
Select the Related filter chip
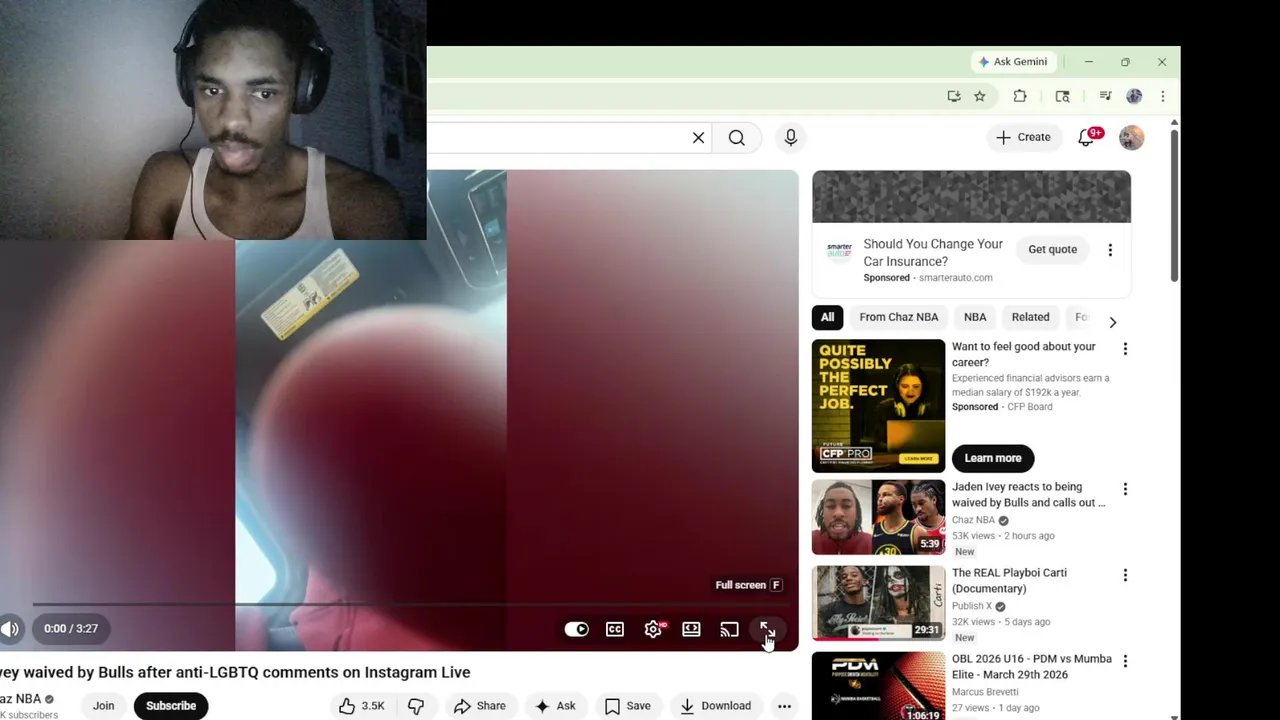(x=1030, y=317)
